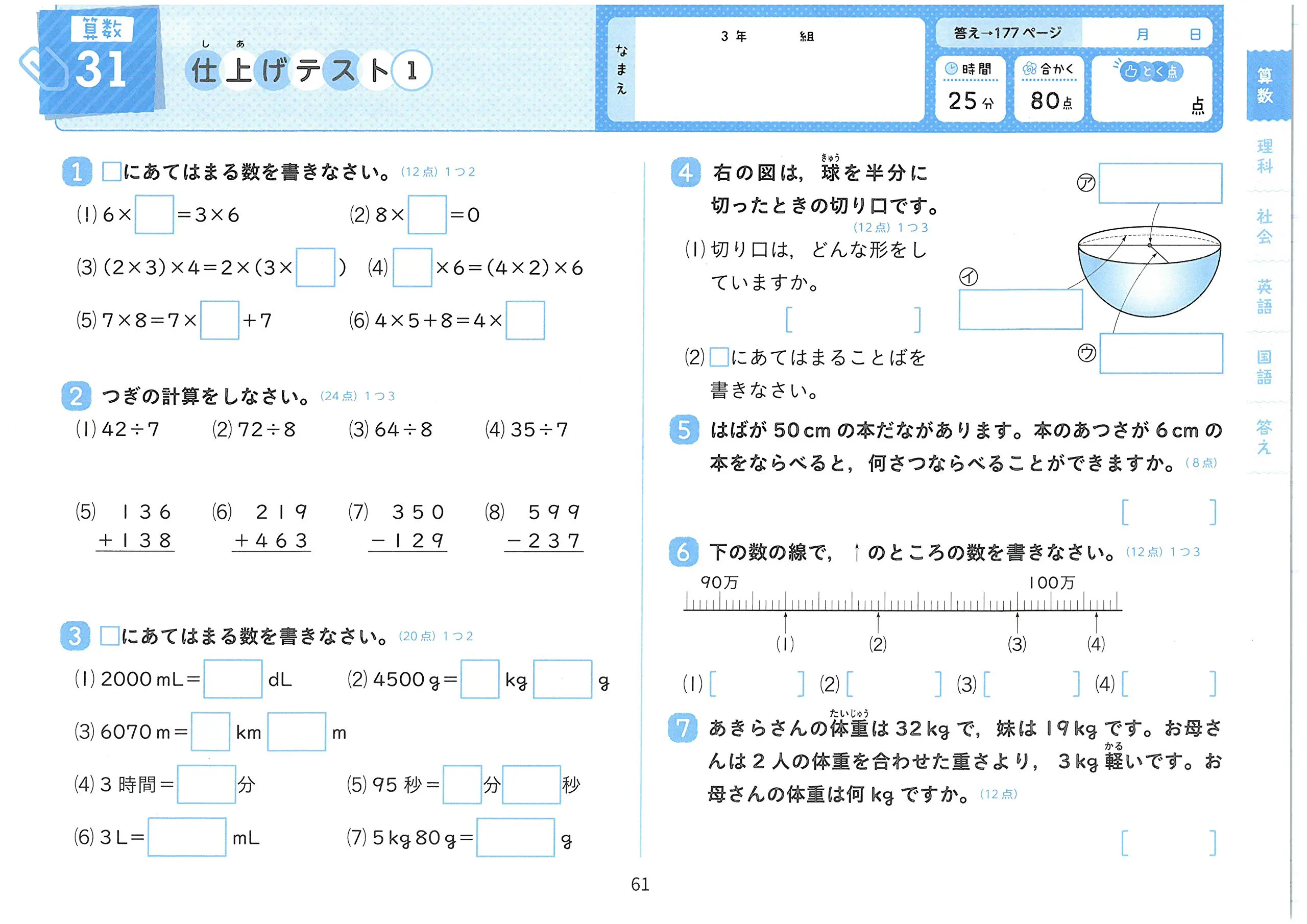Click the blue section badge numbered 4
Screen dimensions: 1307x924
[x=685, y=173]
